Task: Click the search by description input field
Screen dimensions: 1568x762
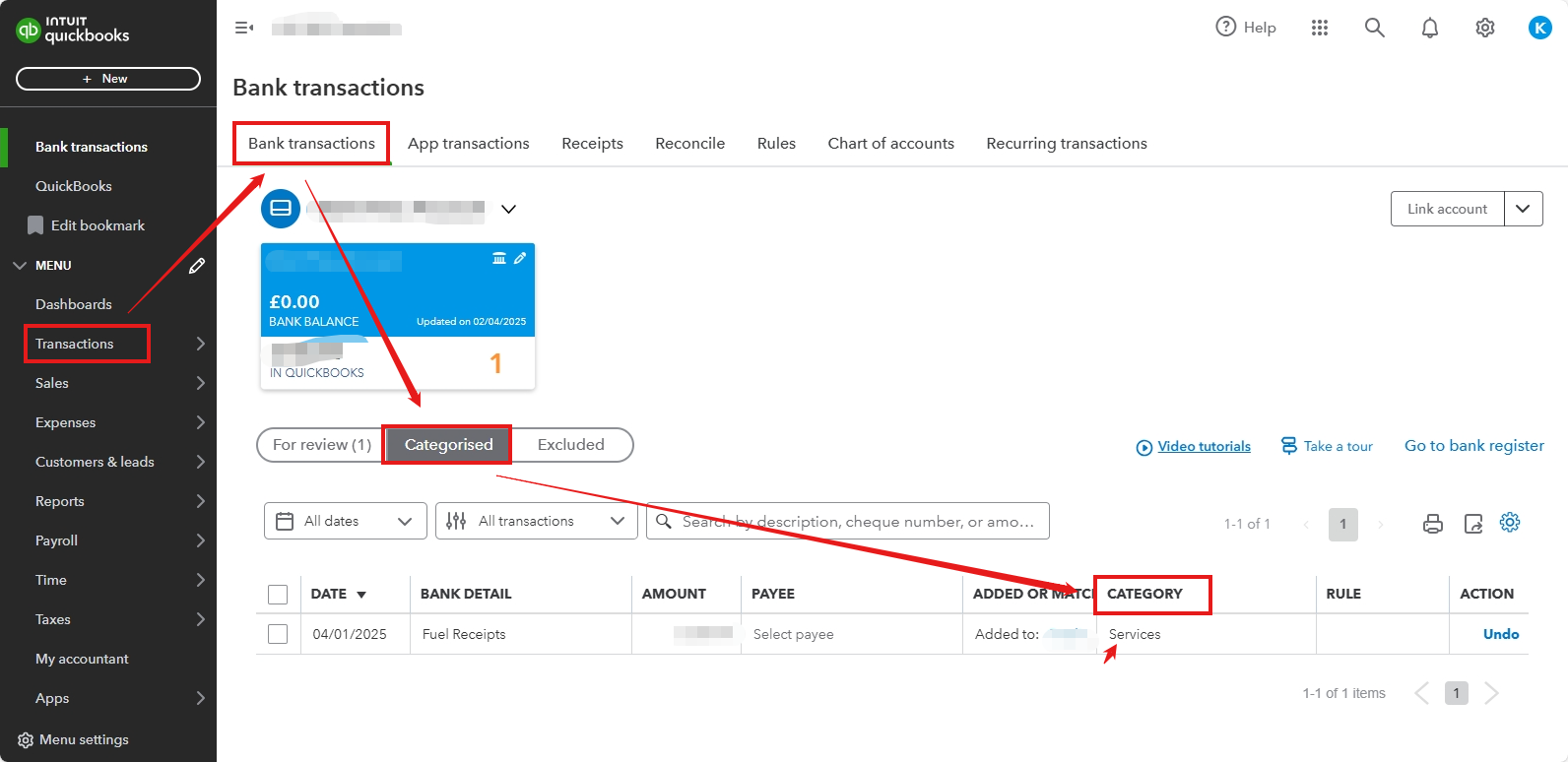Action: coord(848,521)
